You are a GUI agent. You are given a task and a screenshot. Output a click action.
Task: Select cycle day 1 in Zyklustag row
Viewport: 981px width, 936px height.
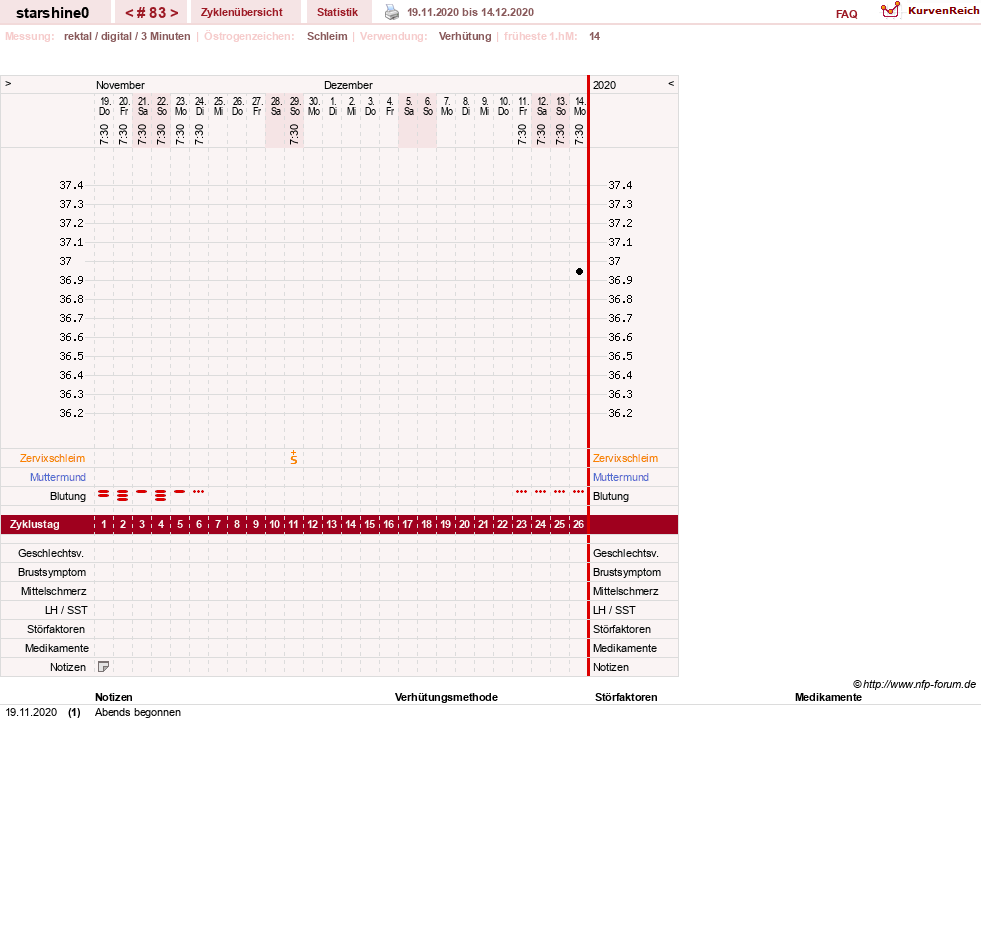[104, 524]
